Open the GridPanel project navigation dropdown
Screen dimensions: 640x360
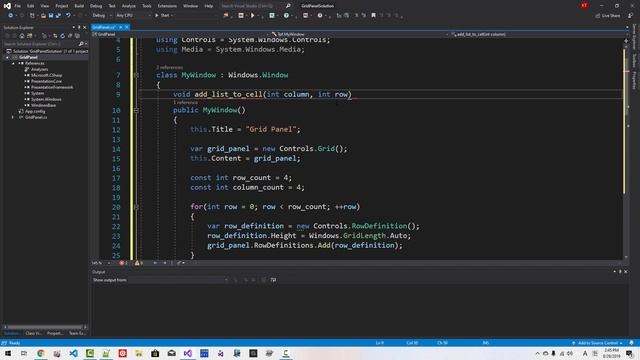pyautogui.click(x=182, y=34)
